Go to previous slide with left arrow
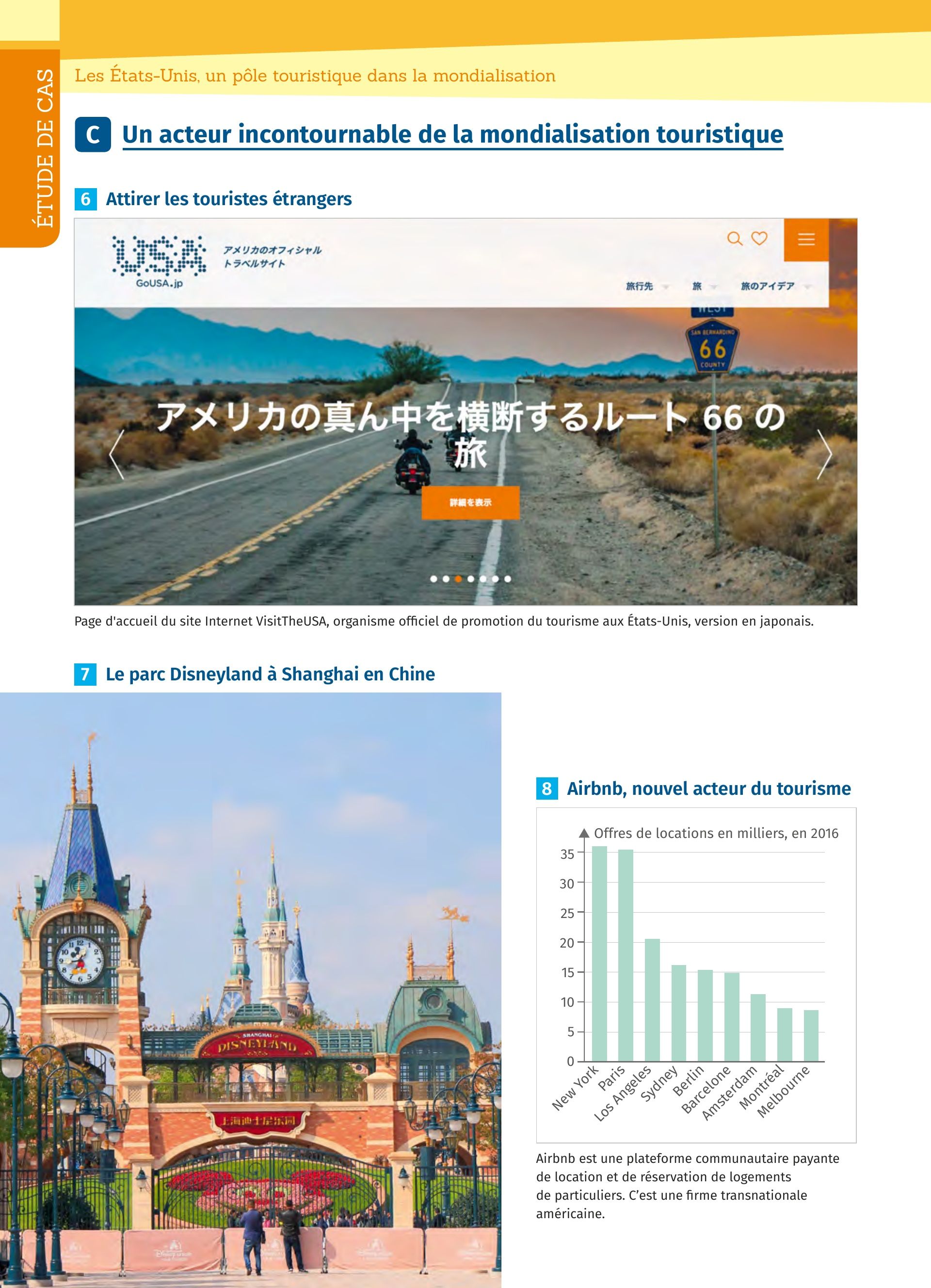 116,454
